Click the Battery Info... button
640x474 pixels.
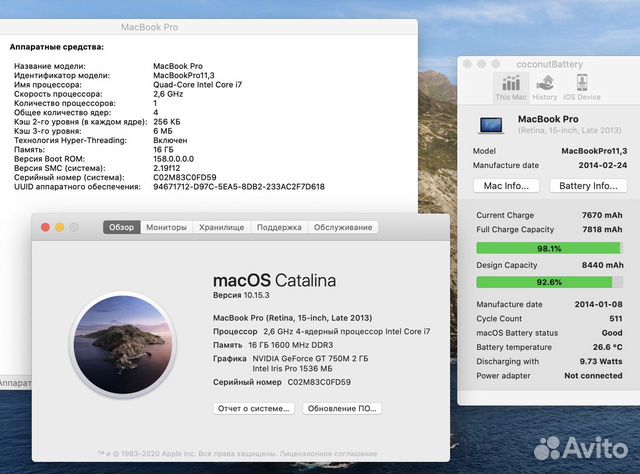(x=588, y=186)
